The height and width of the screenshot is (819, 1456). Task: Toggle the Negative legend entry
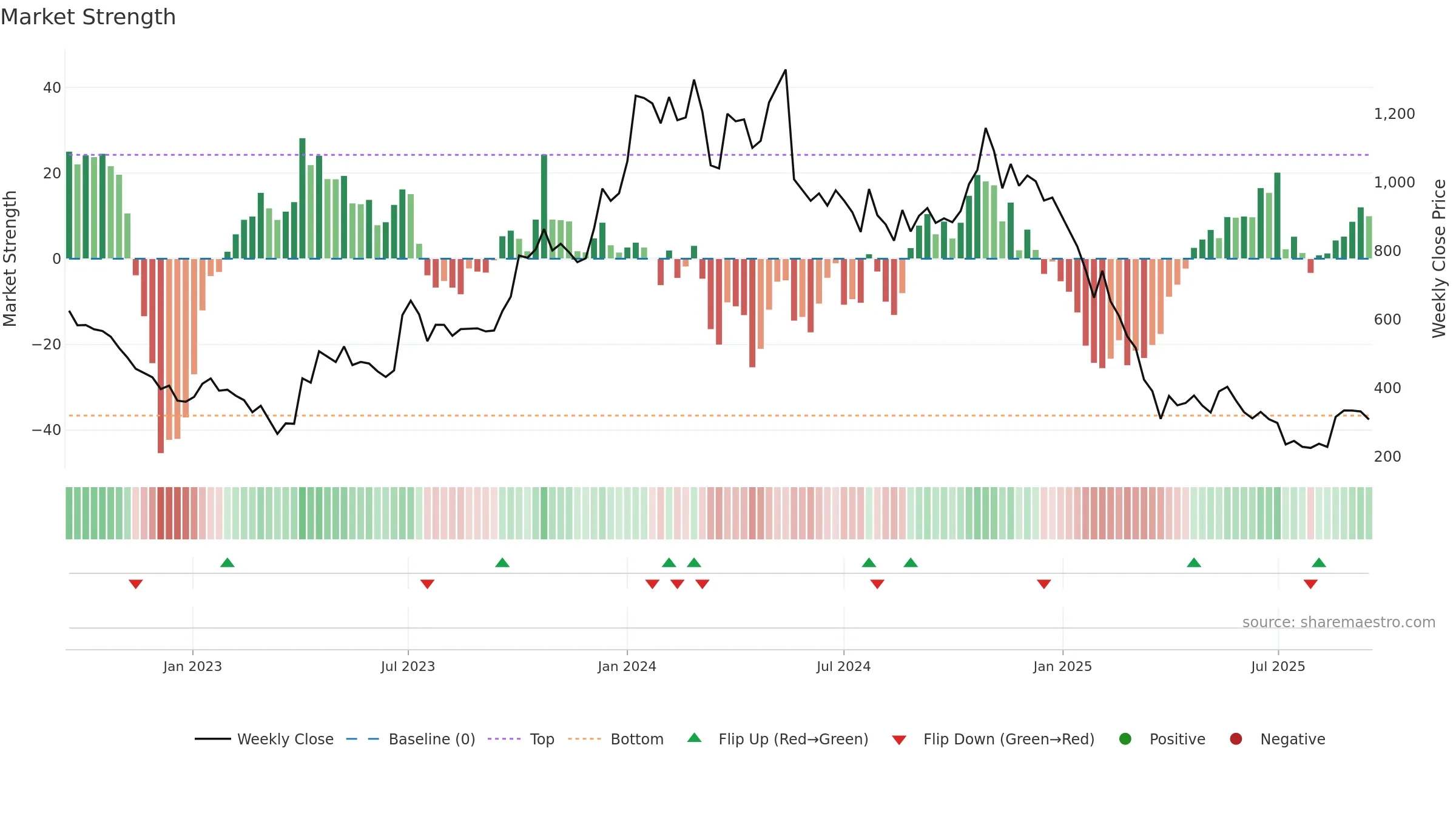pos(1277,739)
